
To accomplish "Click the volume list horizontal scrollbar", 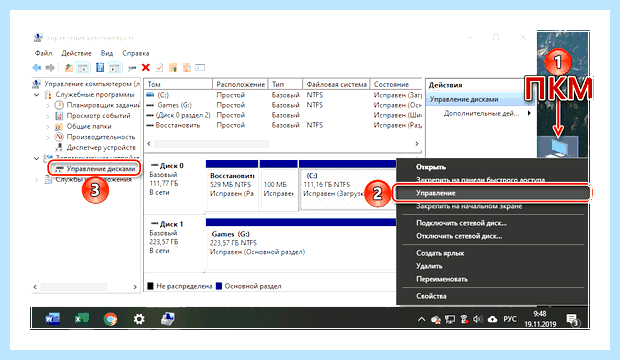I will 212,144.
